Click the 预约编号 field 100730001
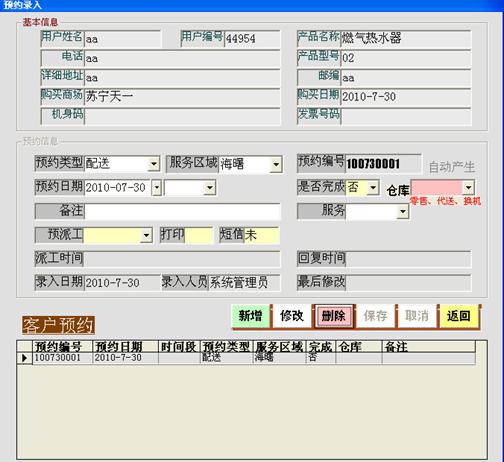 pos(383,164)
